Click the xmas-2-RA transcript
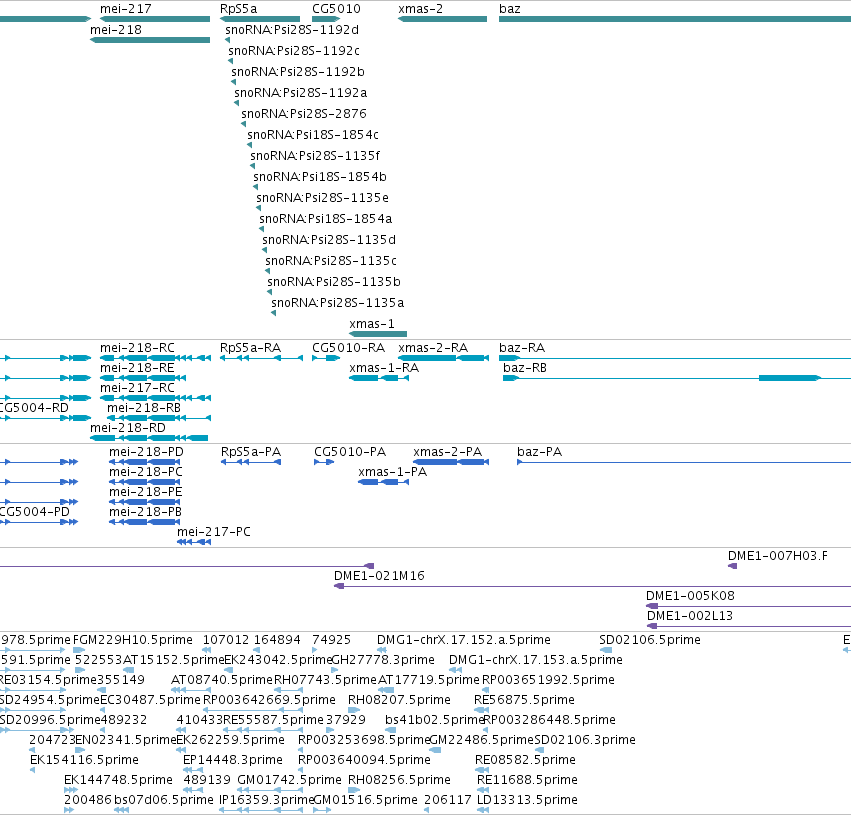This screenshot has height=815, width=851. 443,358
